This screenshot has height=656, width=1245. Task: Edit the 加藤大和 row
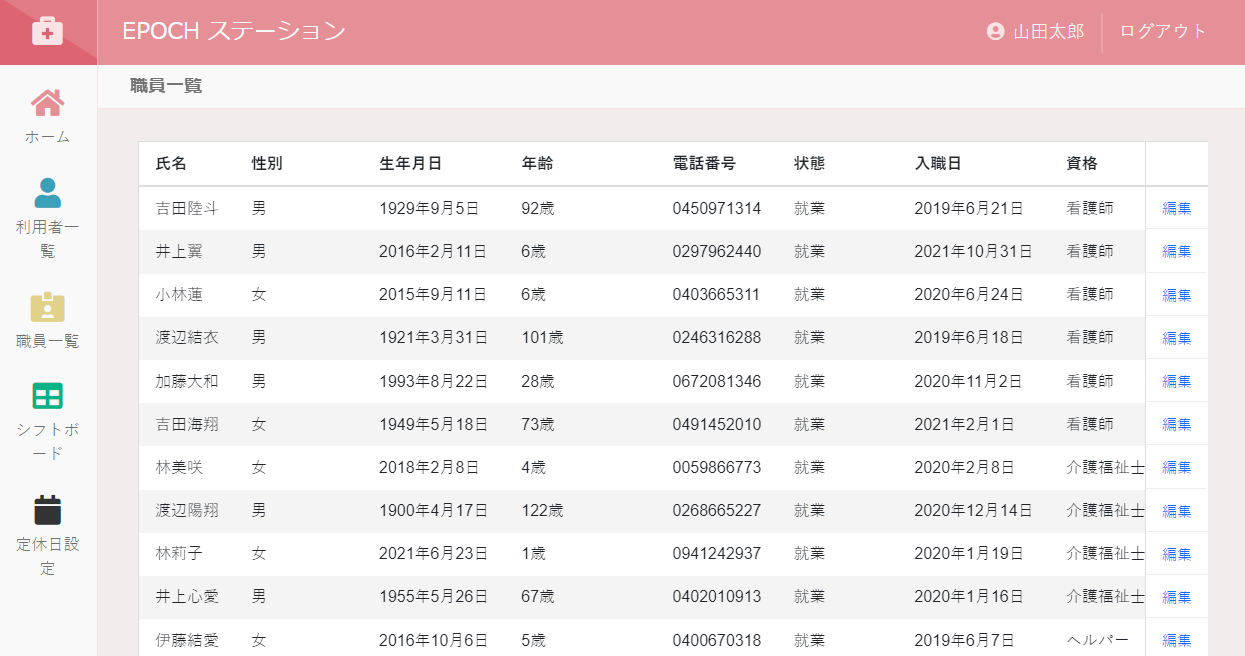[1176, 381]
